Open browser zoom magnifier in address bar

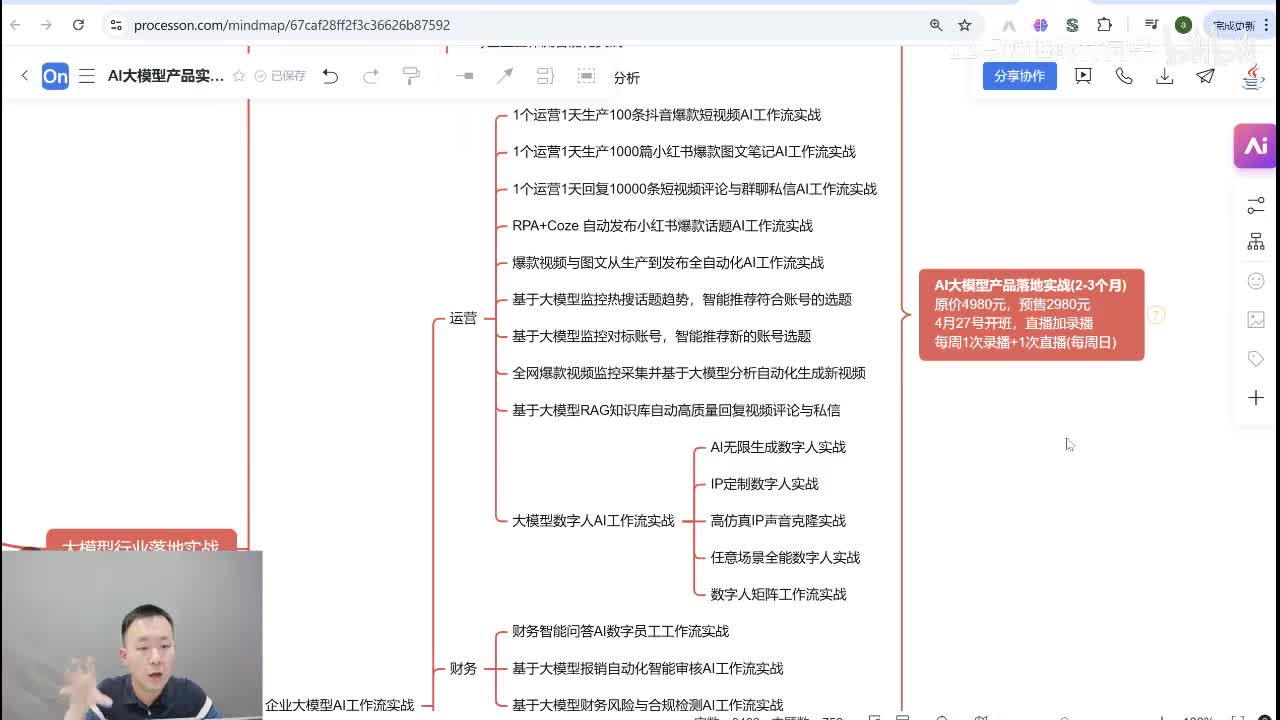point(936,25)
